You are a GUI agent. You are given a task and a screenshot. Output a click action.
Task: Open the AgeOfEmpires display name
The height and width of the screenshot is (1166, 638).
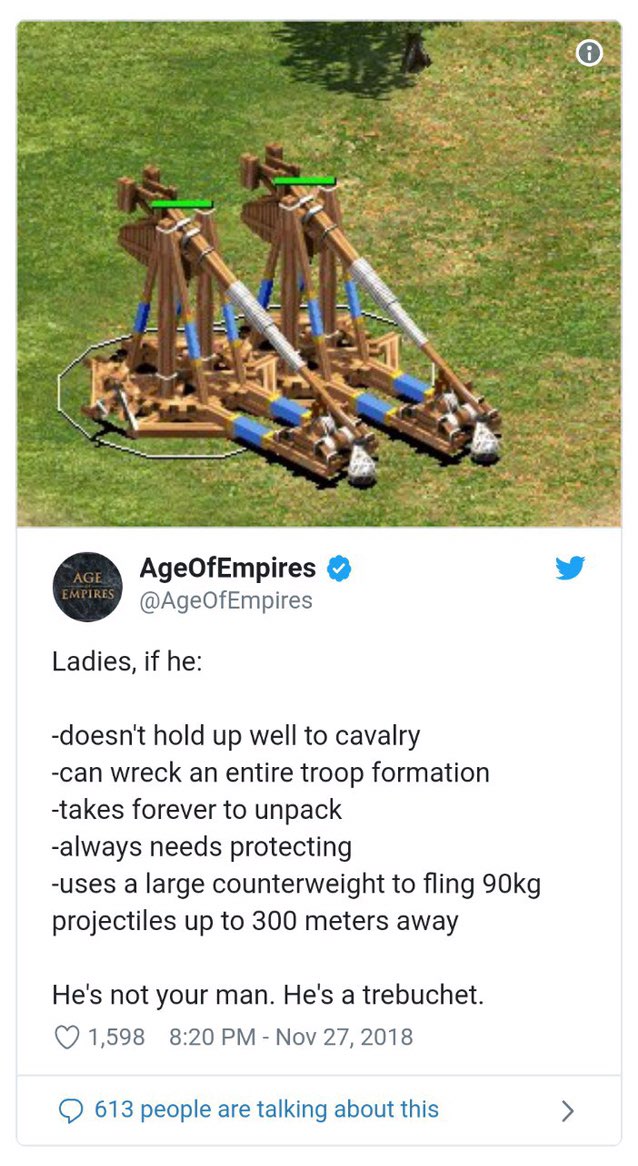point(228,568)
